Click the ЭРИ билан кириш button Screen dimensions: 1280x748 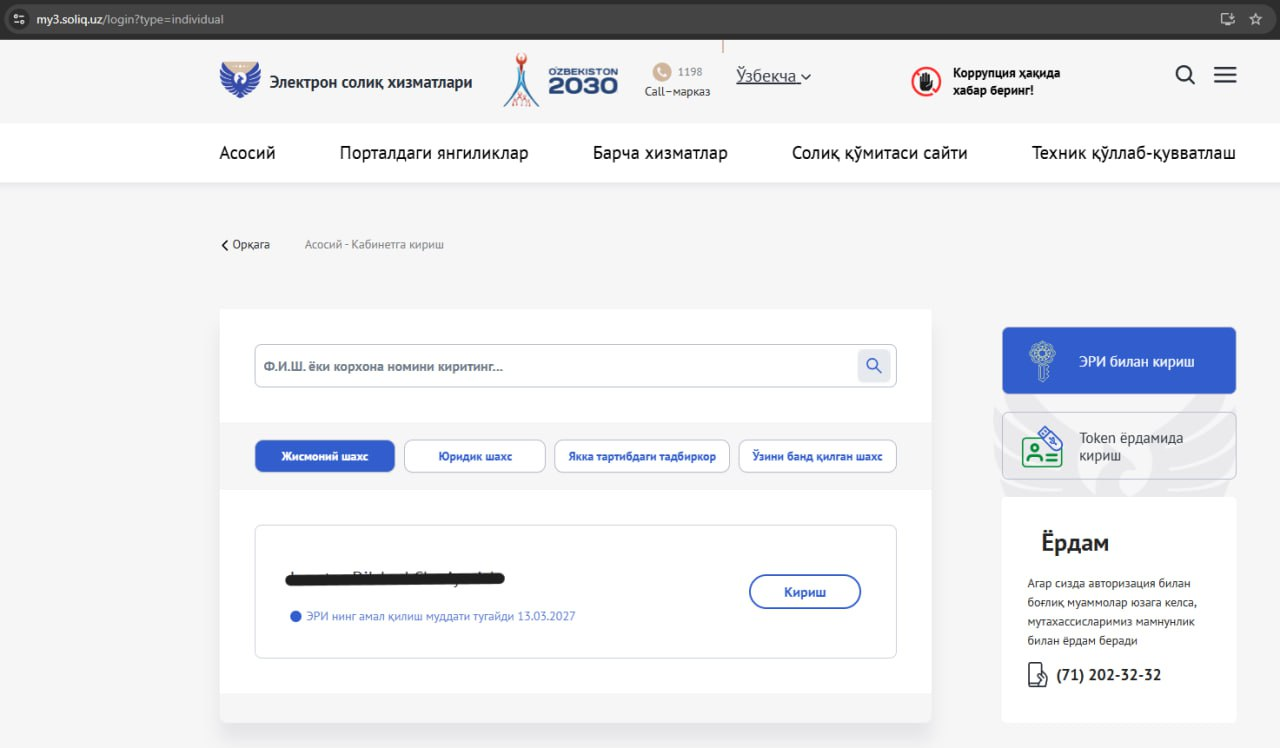pyautogui.click(x=1119, y=361)
